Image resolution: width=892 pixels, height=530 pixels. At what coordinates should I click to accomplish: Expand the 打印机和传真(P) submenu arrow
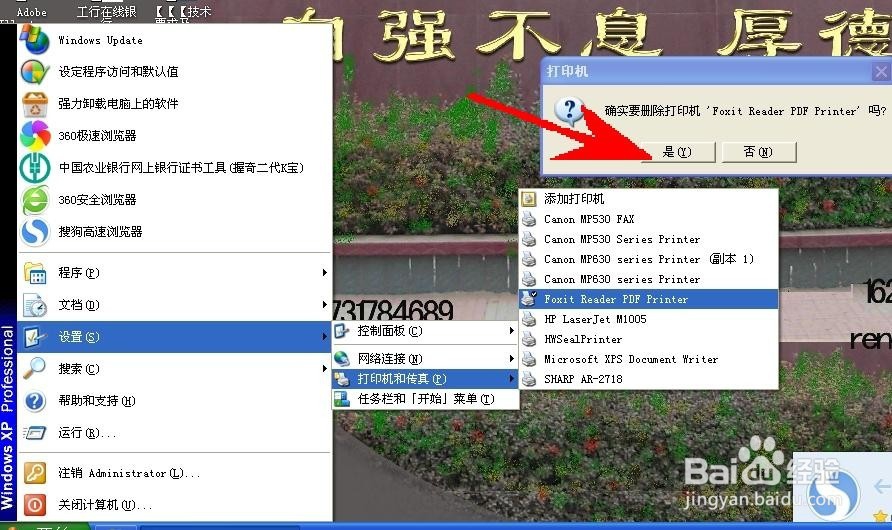click(x=511, y=379)
